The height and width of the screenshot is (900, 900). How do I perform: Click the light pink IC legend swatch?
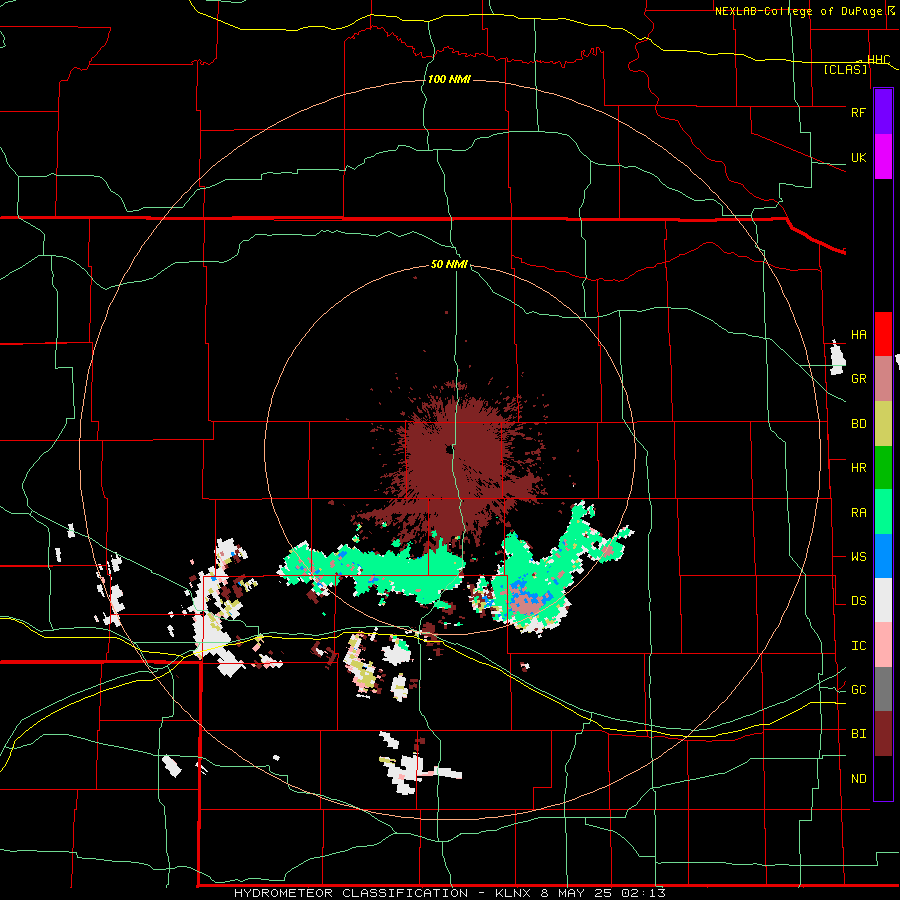pos(883,645)
